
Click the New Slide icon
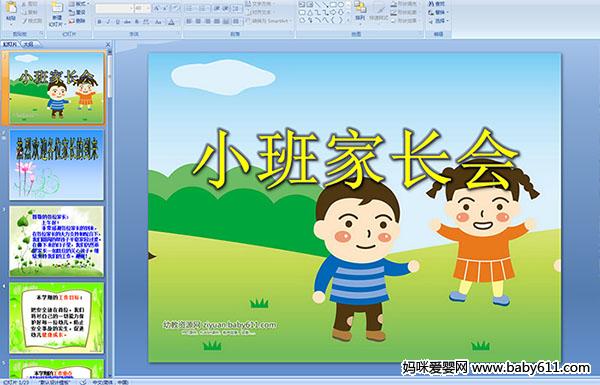[57, 13]
